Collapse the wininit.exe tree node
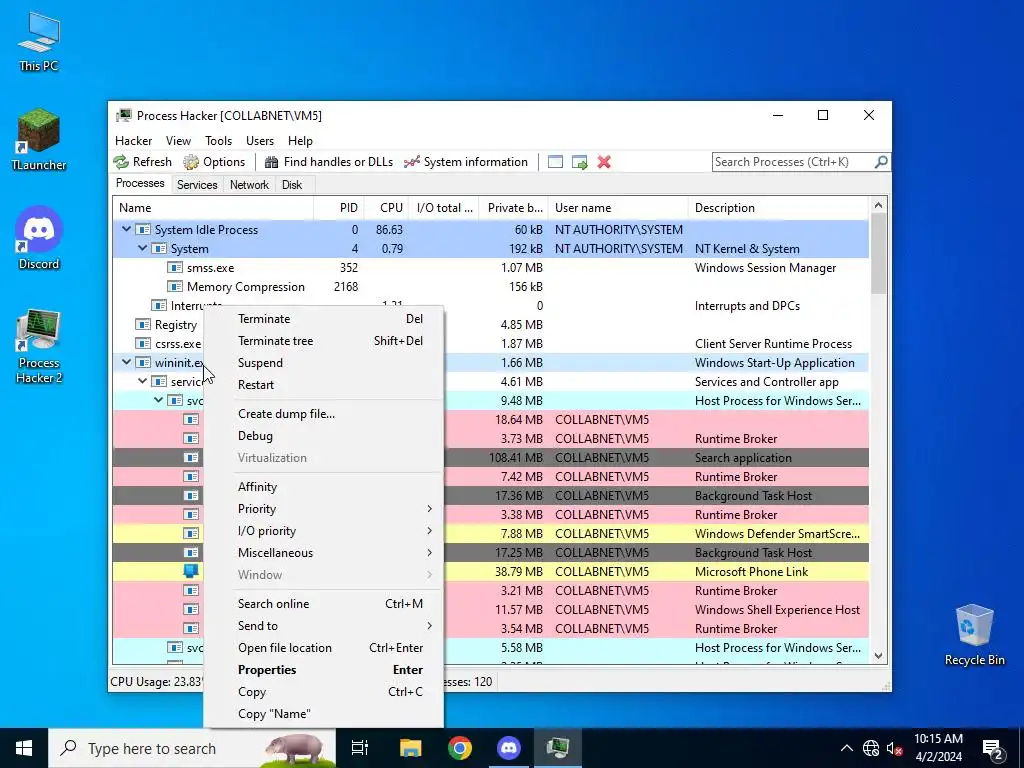The width and height of the screenshot is (1024, 768). (x=126, y=362)
